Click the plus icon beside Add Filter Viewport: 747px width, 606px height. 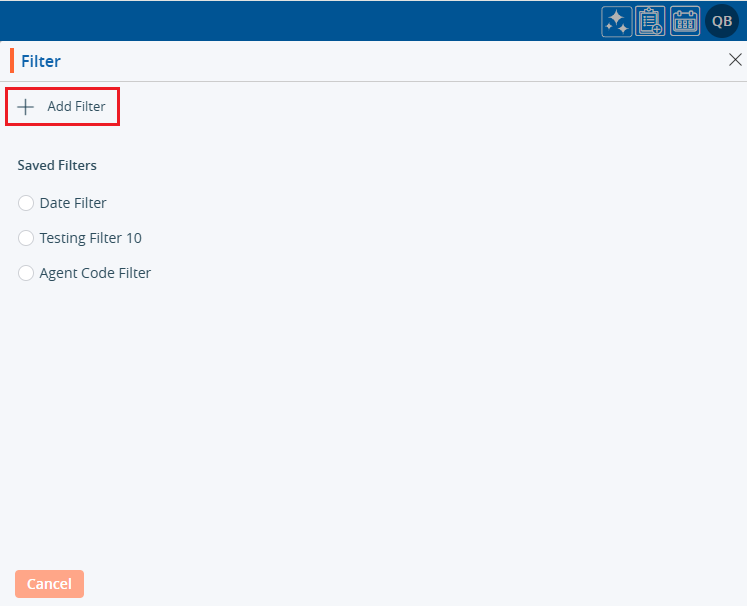26,107
